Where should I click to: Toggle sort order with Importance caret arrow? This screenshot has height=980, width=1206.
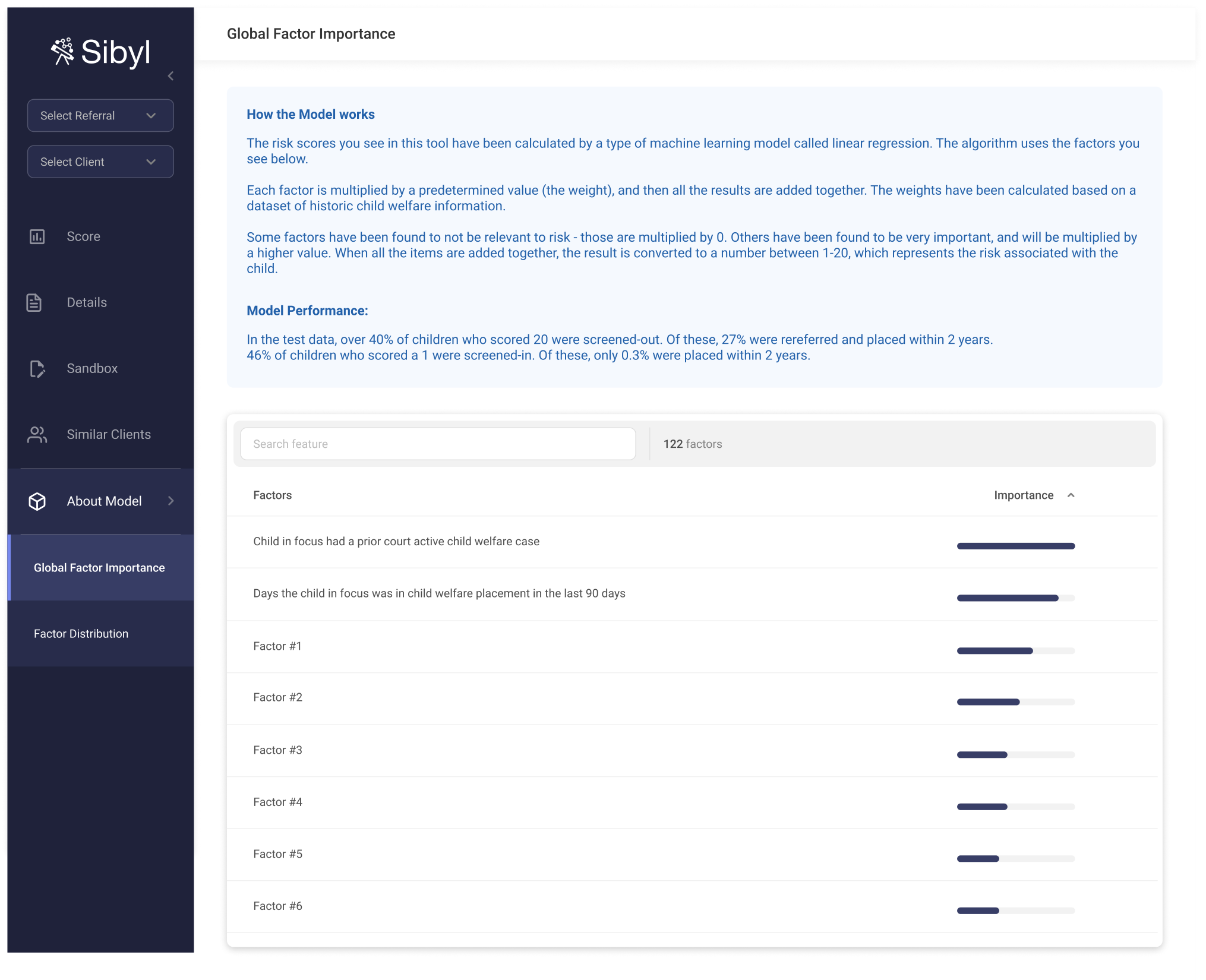(x=1071, y=495)
